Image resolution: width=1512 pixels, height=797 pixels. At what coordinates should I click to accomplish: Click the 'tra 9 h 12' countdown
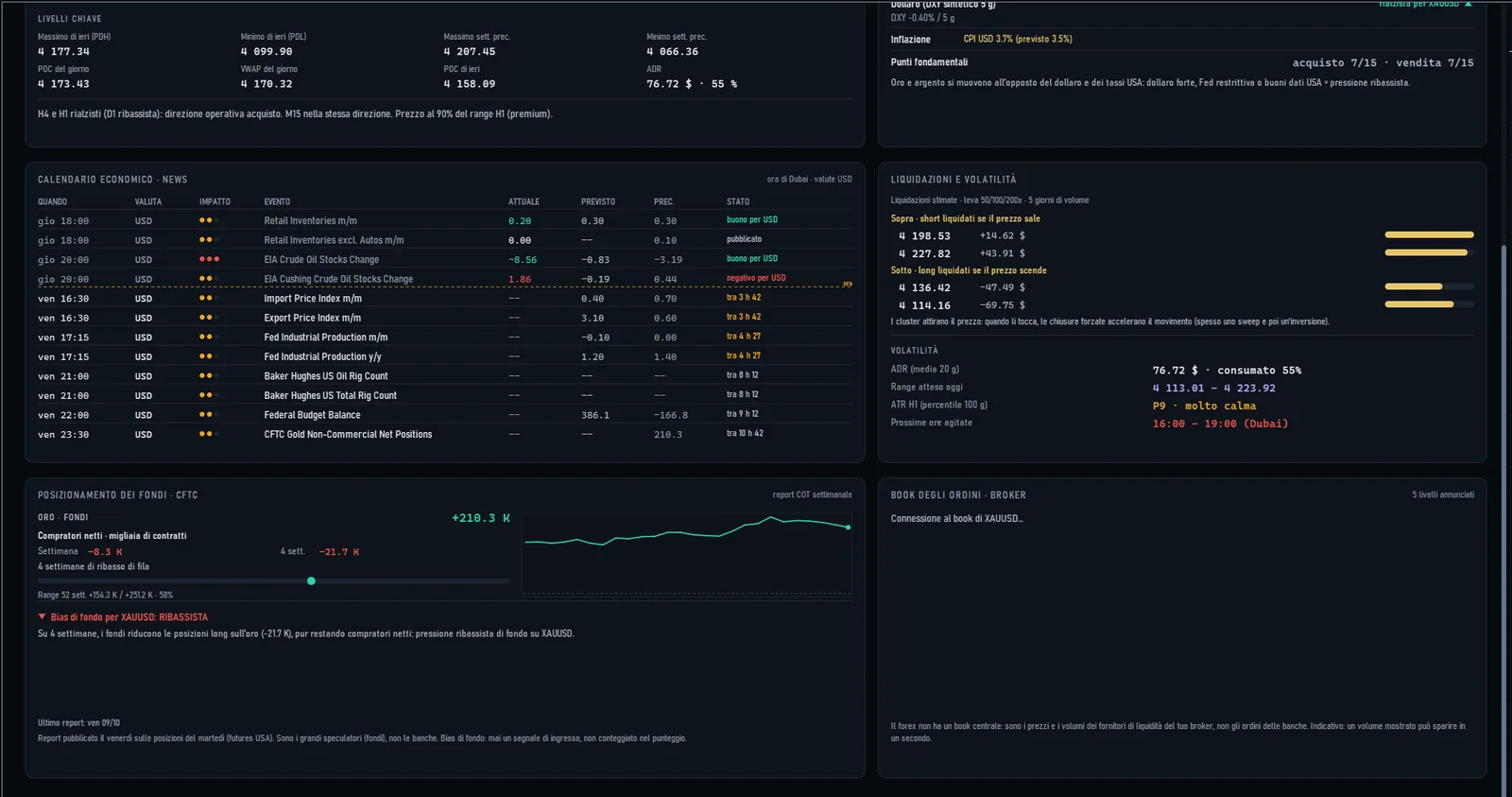pyautogui.click(x=742, y=414)
